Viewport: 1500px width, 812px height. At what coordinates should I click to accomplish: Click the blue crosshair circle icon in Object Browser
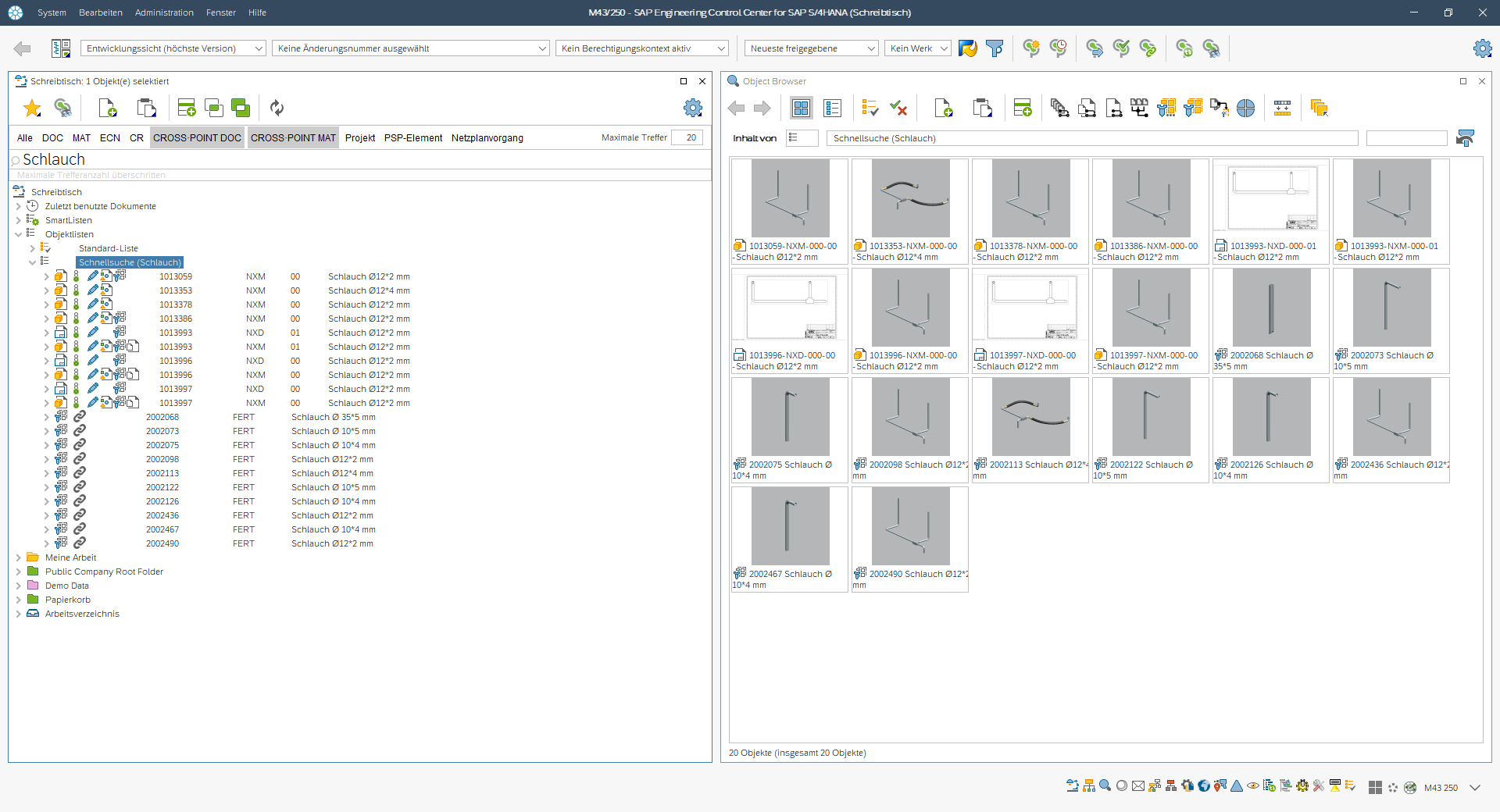pyautogui.click(x=1246, y=108)
